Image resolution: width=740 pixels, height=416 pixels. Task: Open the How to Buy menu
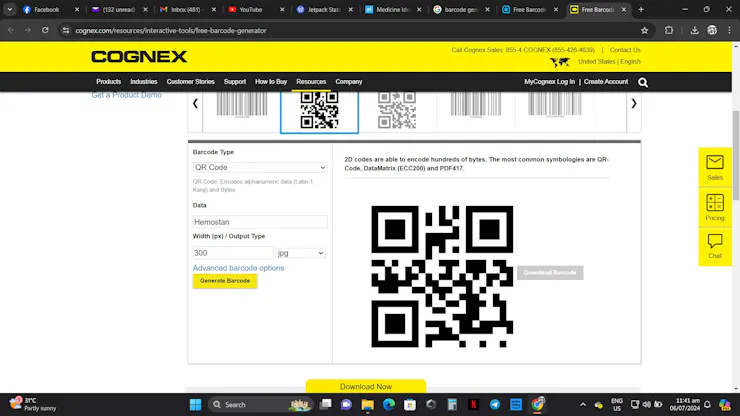[x=271, y=82]
